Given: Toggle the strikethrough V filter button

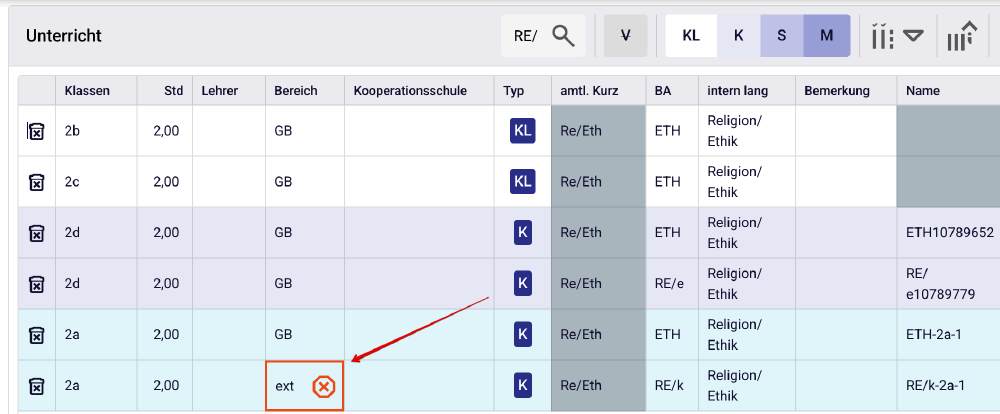Looking at the screenshot, I should pyautogui.click(x=626, y=36).
